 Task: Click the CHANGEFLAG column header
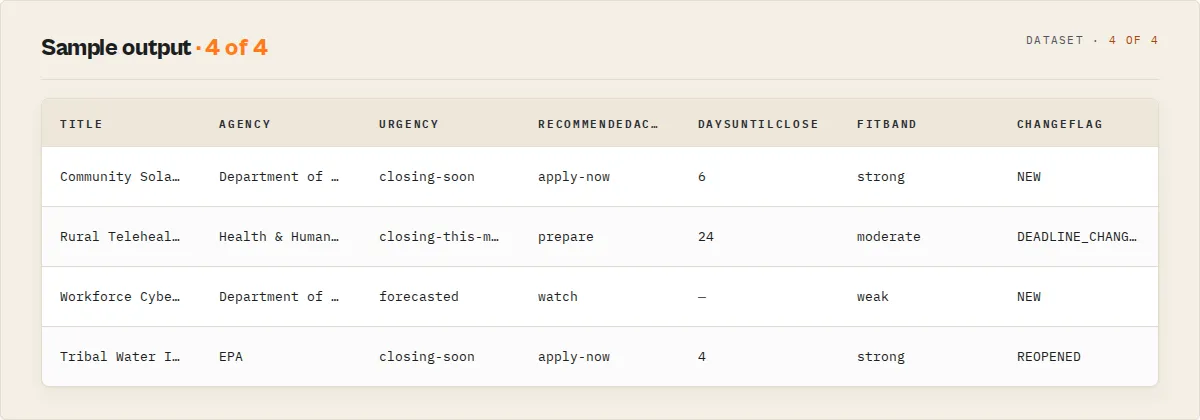click(1060, 124)
